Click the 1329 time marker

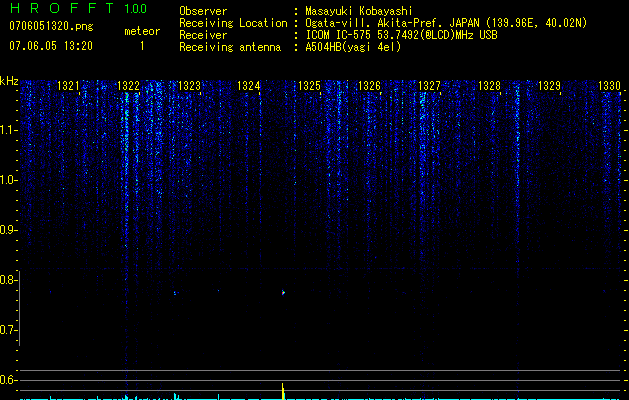(x=549, y=85)
